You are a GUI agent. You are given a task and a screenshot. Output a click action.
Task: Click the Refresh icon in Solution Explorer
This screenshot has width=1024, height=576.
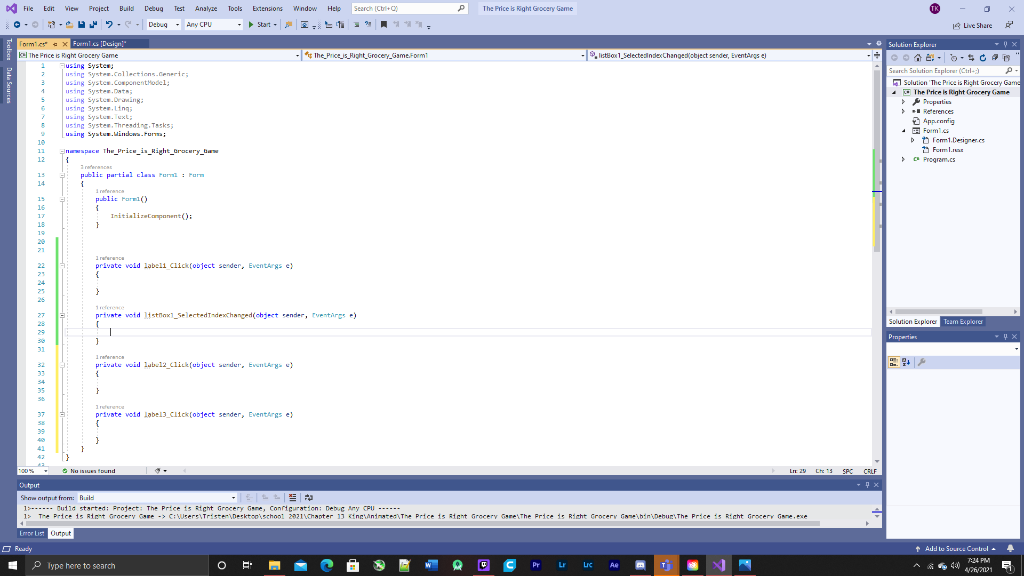tap(983, 58)
